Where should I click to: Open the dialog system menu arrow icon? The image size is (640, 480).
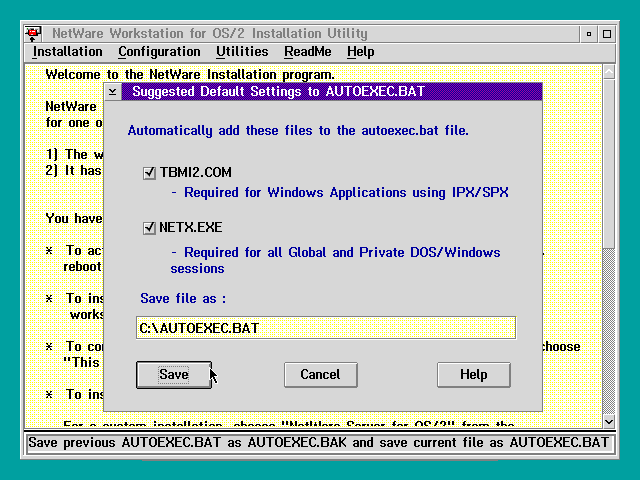[113, 91]
